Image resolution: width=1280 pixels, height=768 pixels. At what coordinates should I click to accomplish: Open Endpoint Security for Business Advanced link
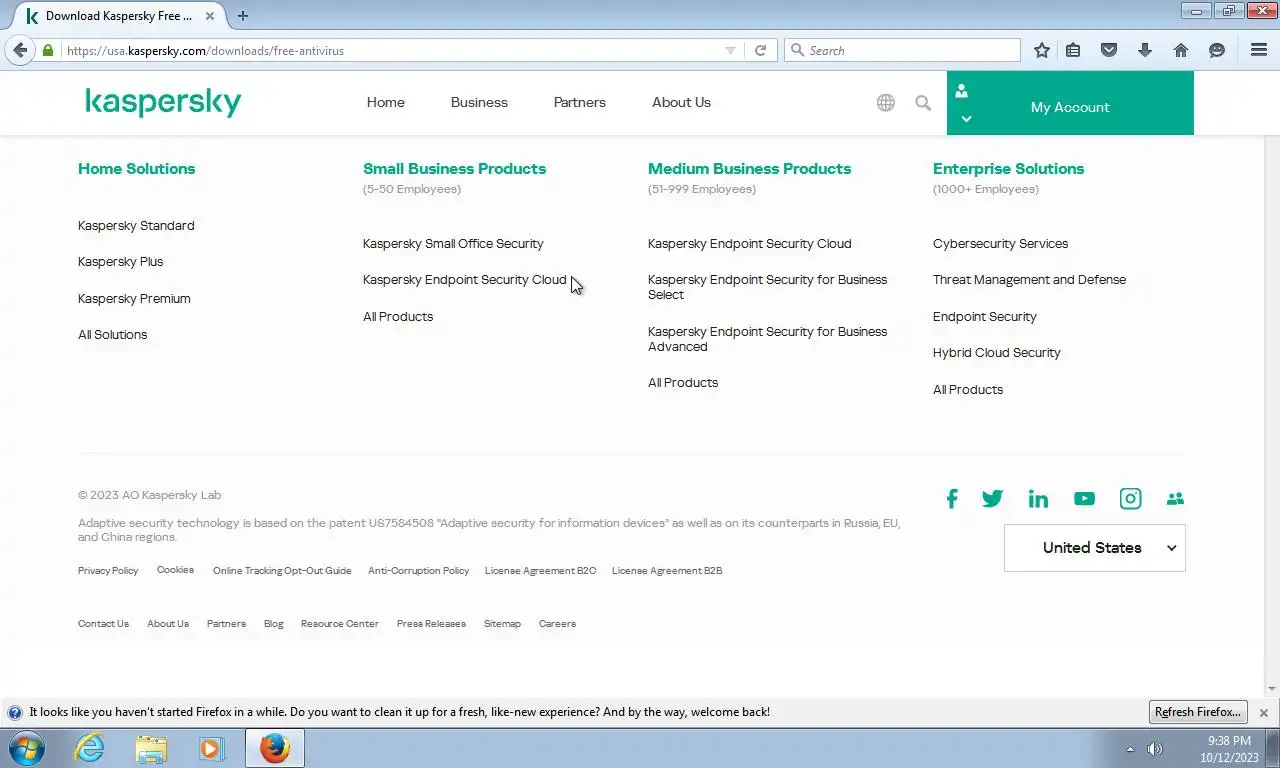767,339
